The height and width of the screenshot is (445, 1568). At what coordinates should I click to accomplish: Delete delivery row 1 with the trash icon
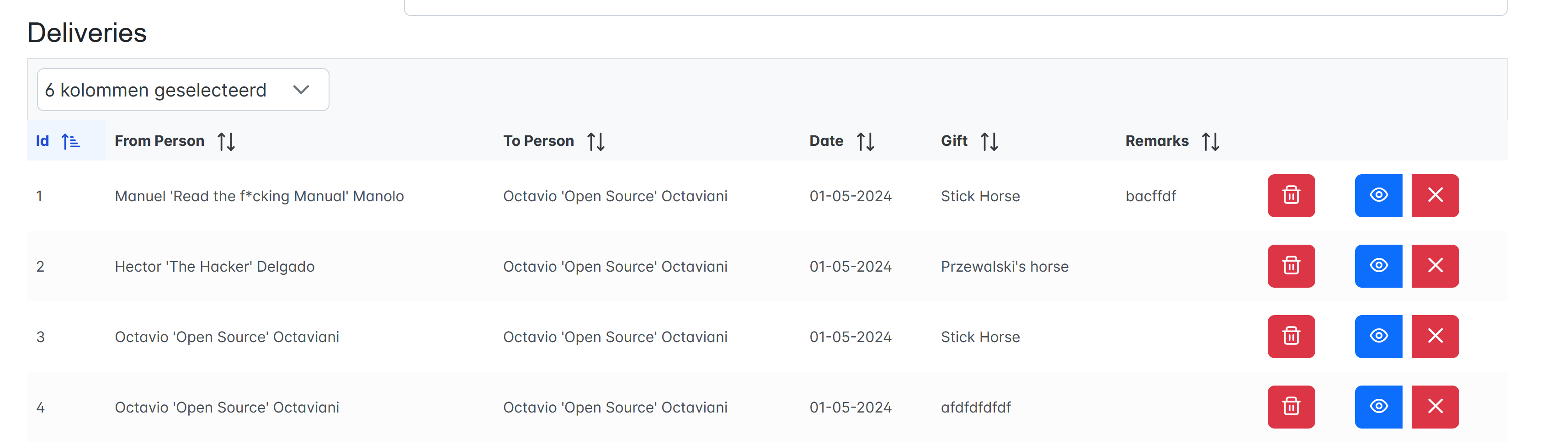coord(1291,195)
